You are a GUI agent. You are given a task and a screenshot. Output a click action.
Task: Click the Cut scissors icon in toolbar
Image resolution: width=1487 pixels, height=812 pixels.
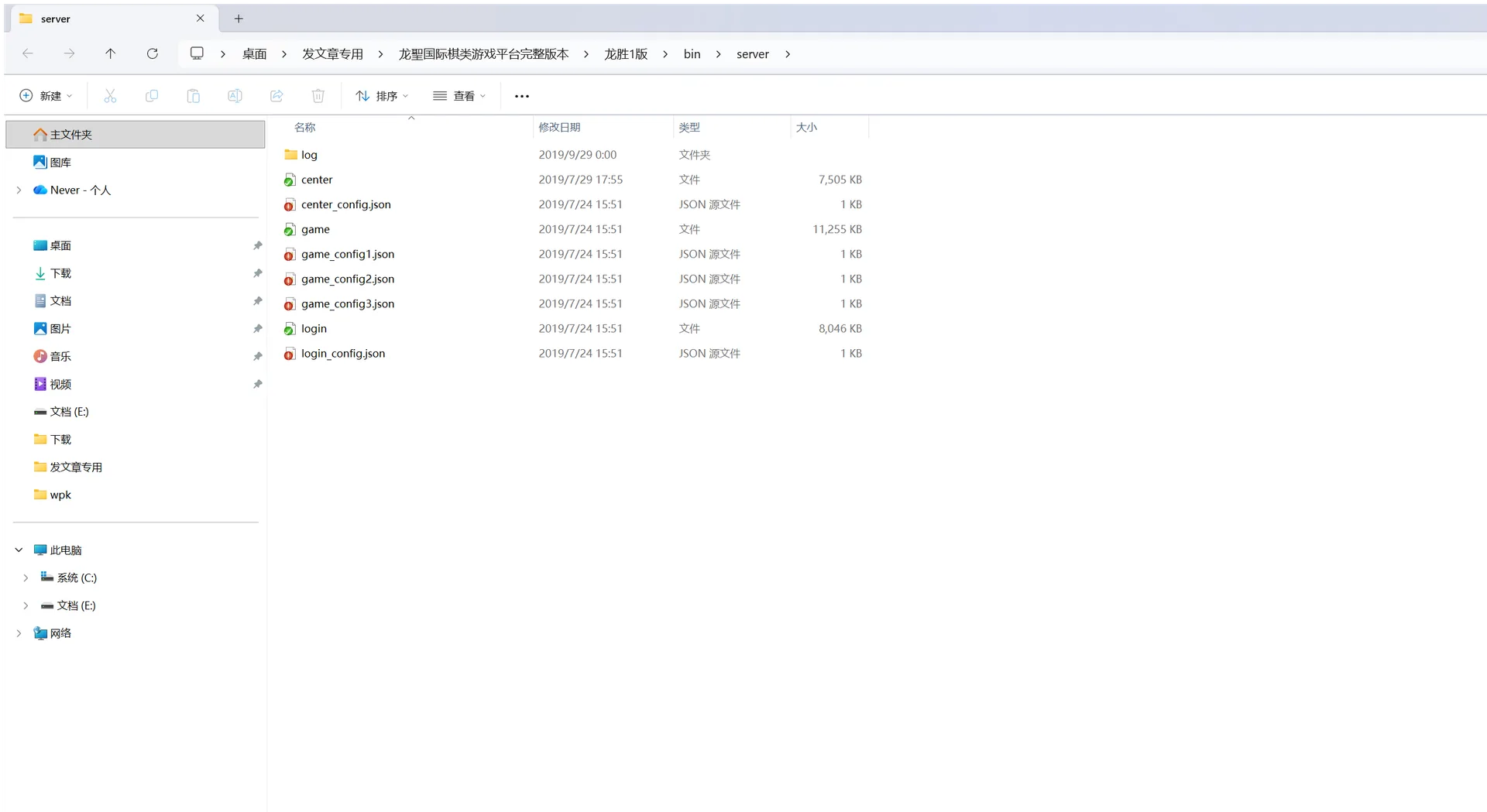pyautogui.click(x=110, y=96)
